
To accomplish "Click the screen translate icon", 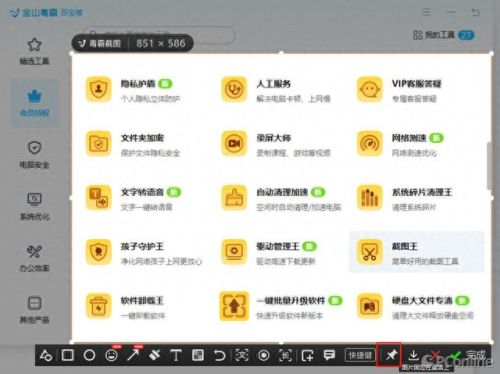I will click(242, 355).
